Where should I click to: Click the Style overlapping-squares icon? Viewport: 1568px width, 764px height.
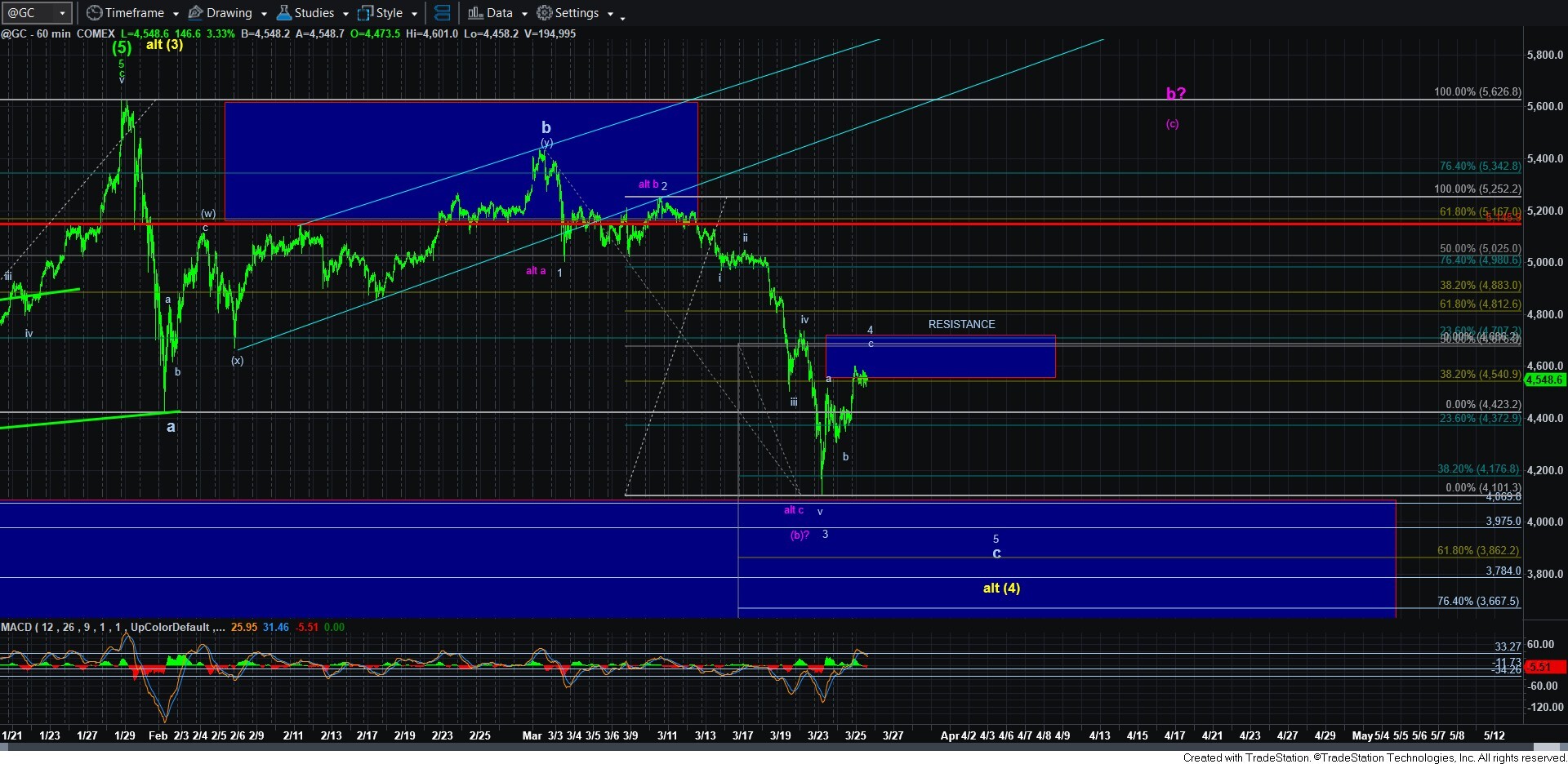click(x=365, y=13)
